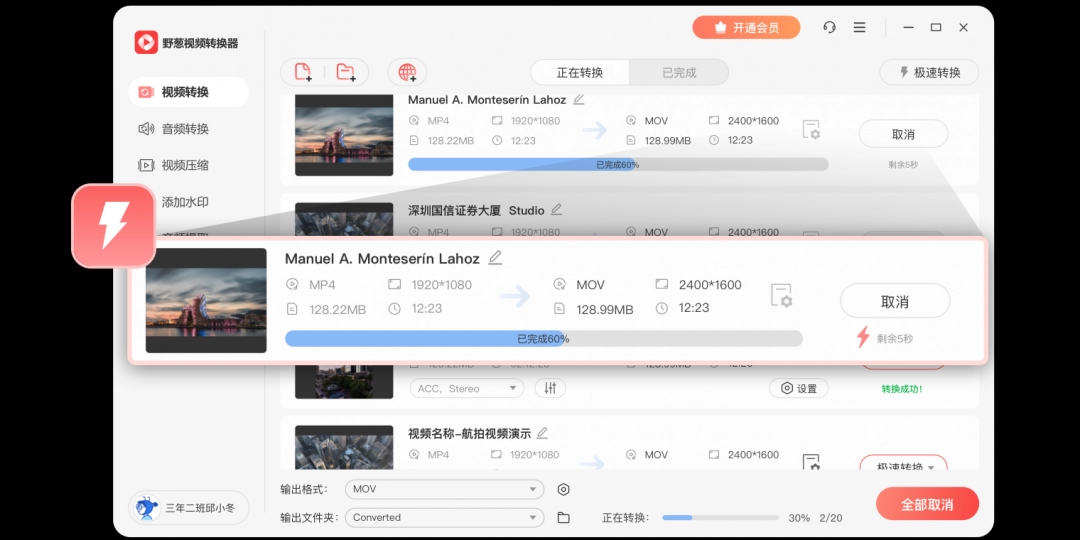The height and width of the screenshot is (540, 1080).
Task: Click file settings icon in 视频名称-航拍视频演示 row
Action: point(811,463)
